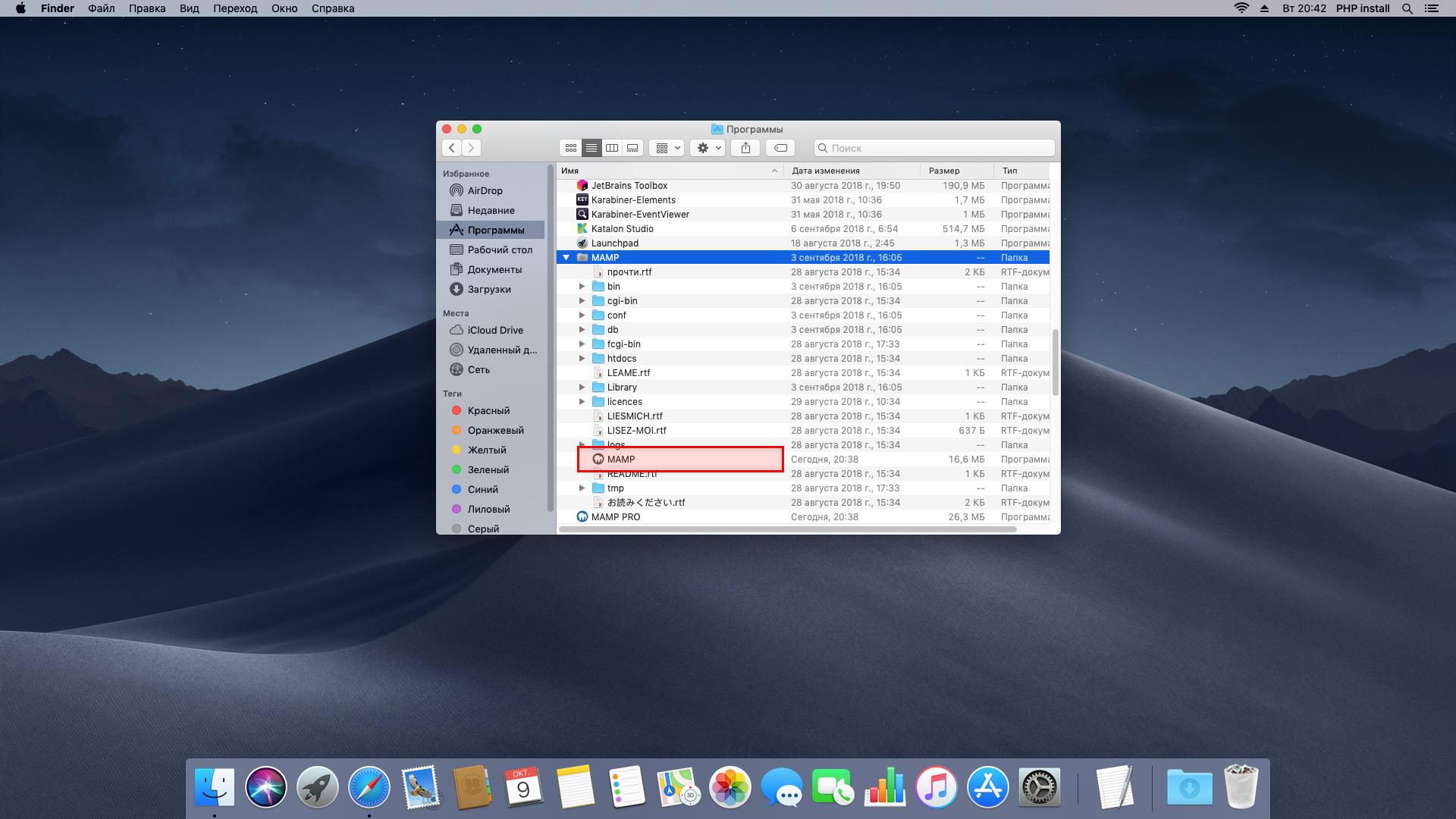
Task: Select the MAMP PRO application
Action: coord(803,517)
